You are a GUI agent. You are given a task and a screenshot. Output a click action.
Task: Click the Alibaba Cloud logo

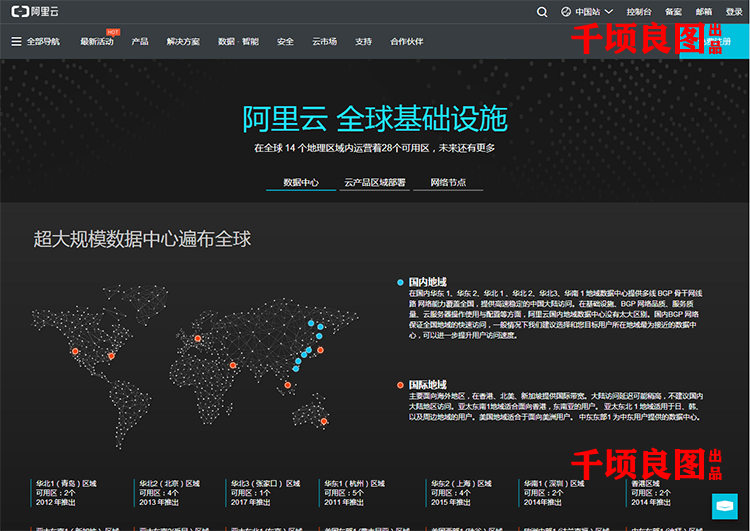tap(34, 11)
